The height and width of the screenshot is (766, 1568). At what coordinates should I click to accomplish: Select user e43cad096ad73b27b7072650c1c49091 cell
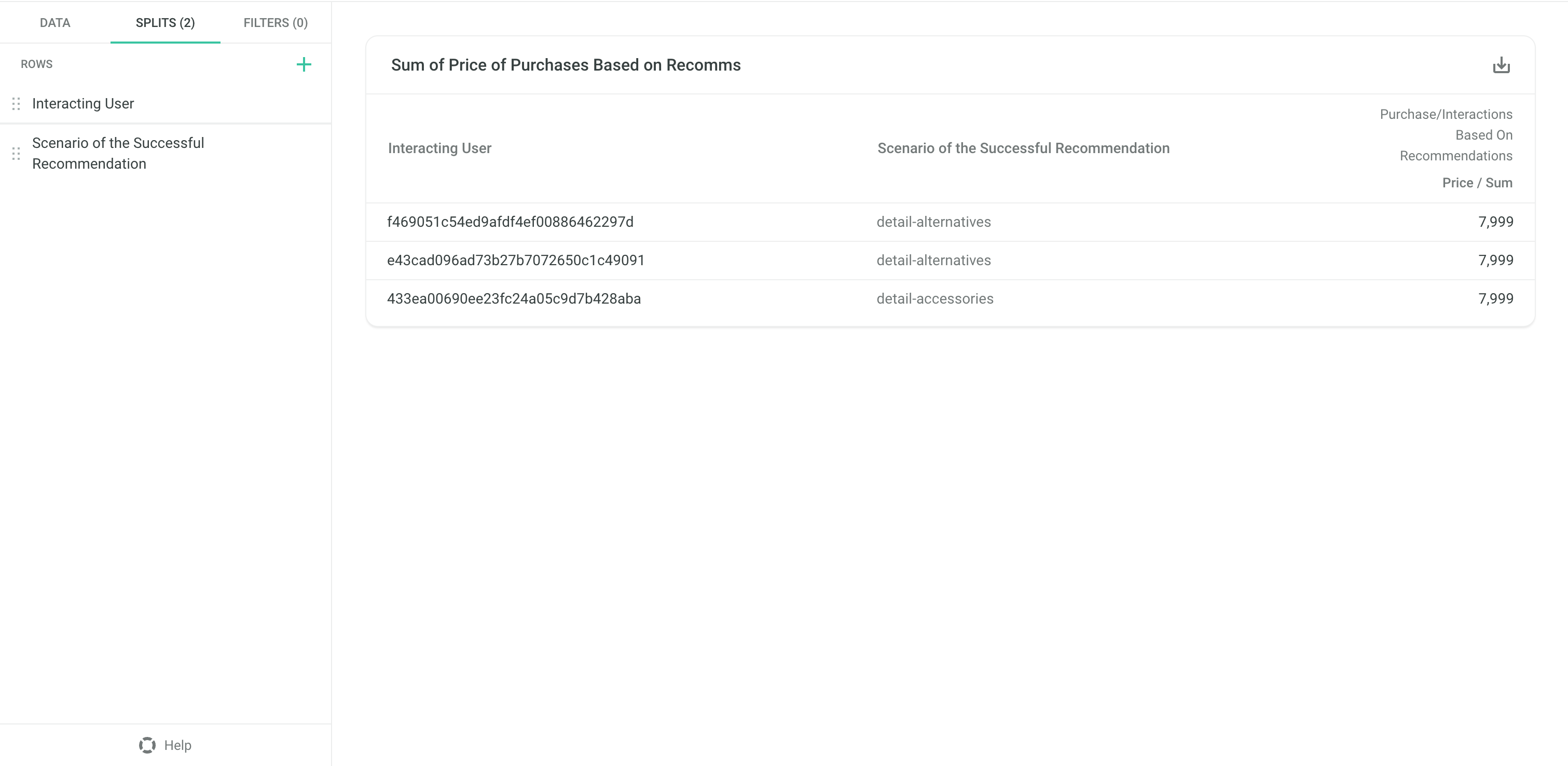pos(516,260)
